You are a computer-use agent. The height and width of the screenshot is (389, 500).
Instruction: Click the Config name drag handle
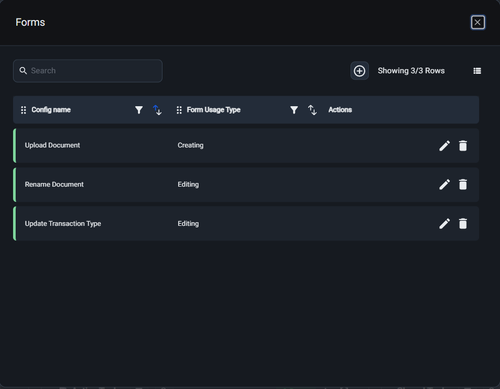pos(23,110)
